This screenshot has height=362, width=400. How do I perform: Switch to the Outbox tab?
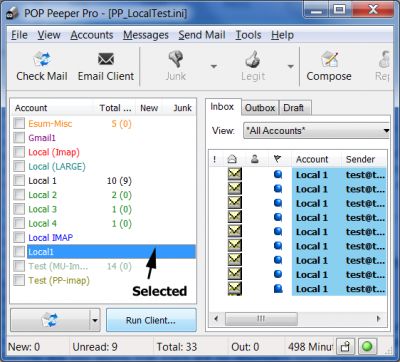pos(260,108)
